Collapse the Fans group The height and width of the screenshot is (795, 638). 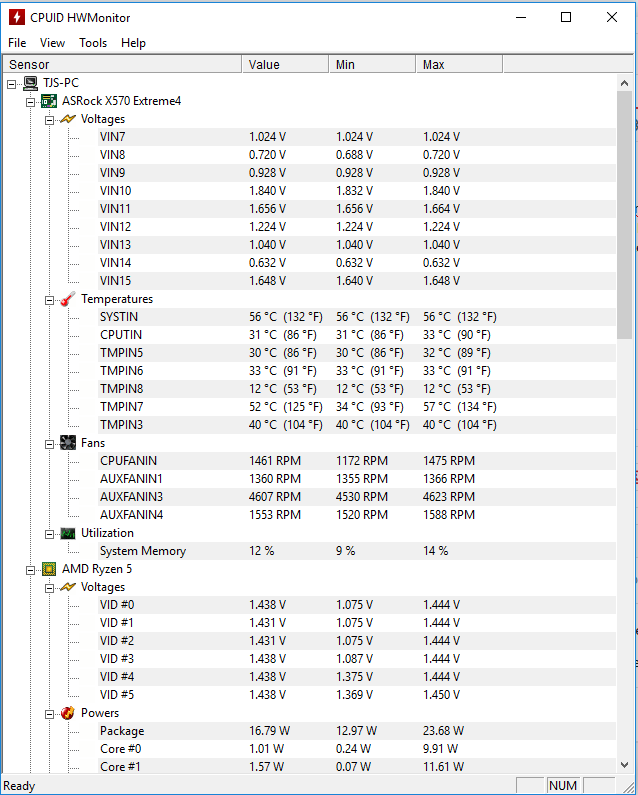click(x=49, y=445)
